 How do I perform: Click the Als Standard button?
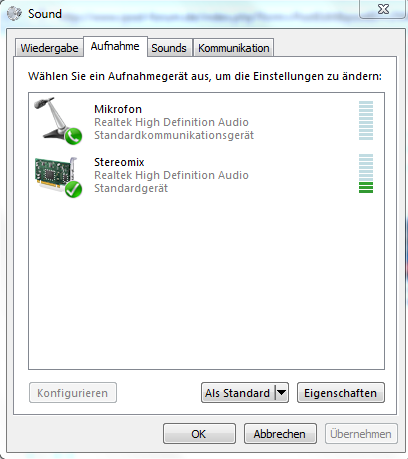pyautogui.click(x=238, y=393)
